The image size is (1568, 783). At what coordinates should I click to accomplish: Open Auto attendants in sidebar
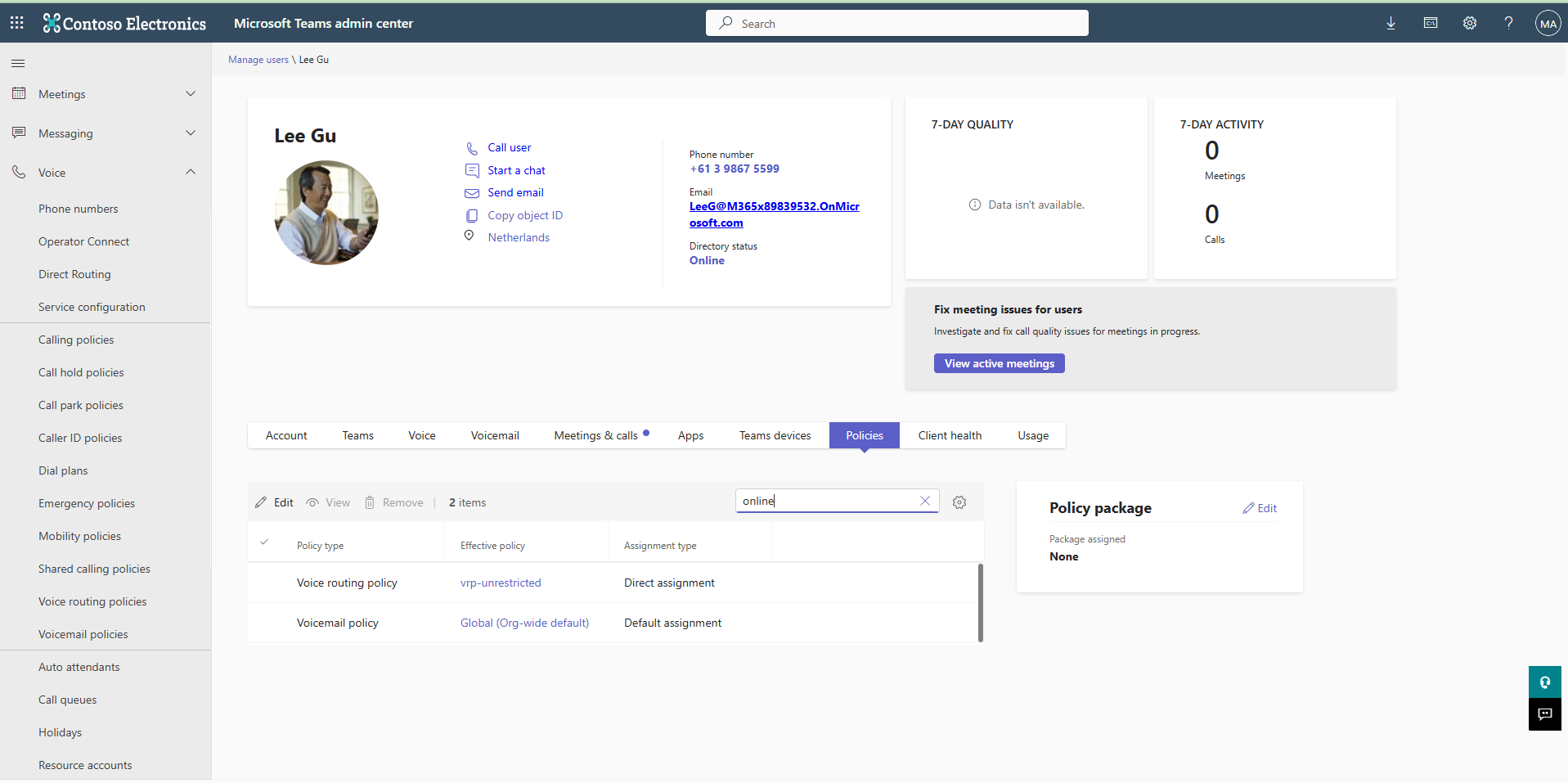(x=79, y=667)
